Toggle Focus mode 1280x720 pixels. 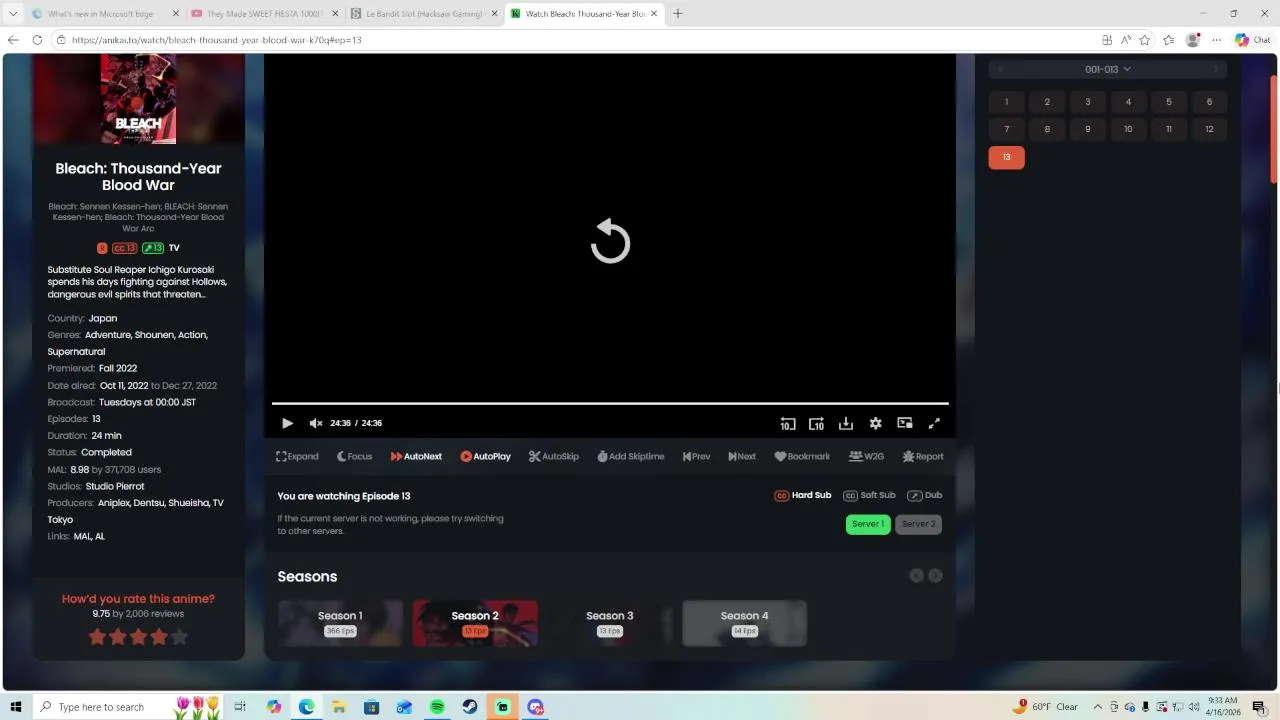coord(354,456)
